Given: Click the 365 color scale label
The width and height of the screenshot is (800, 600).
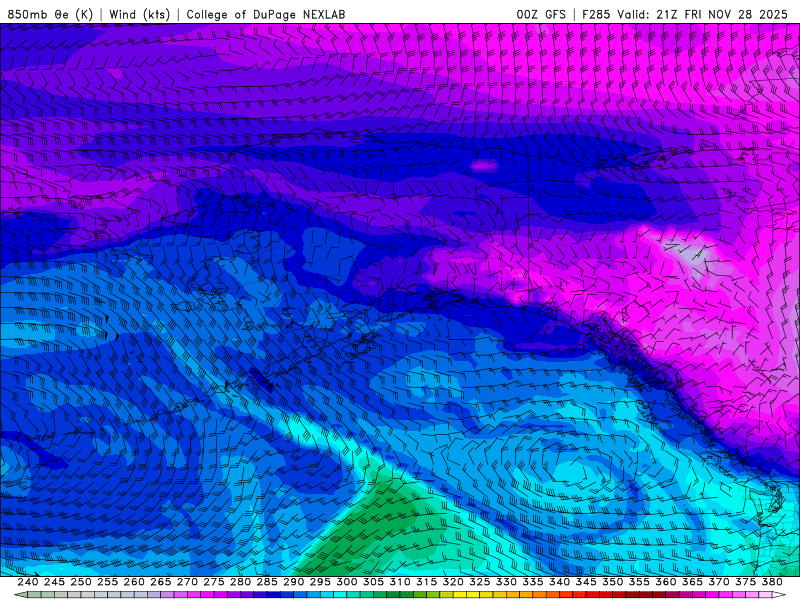Looking at the screenshot, I should pyautogui.click(x=692, y=582).
